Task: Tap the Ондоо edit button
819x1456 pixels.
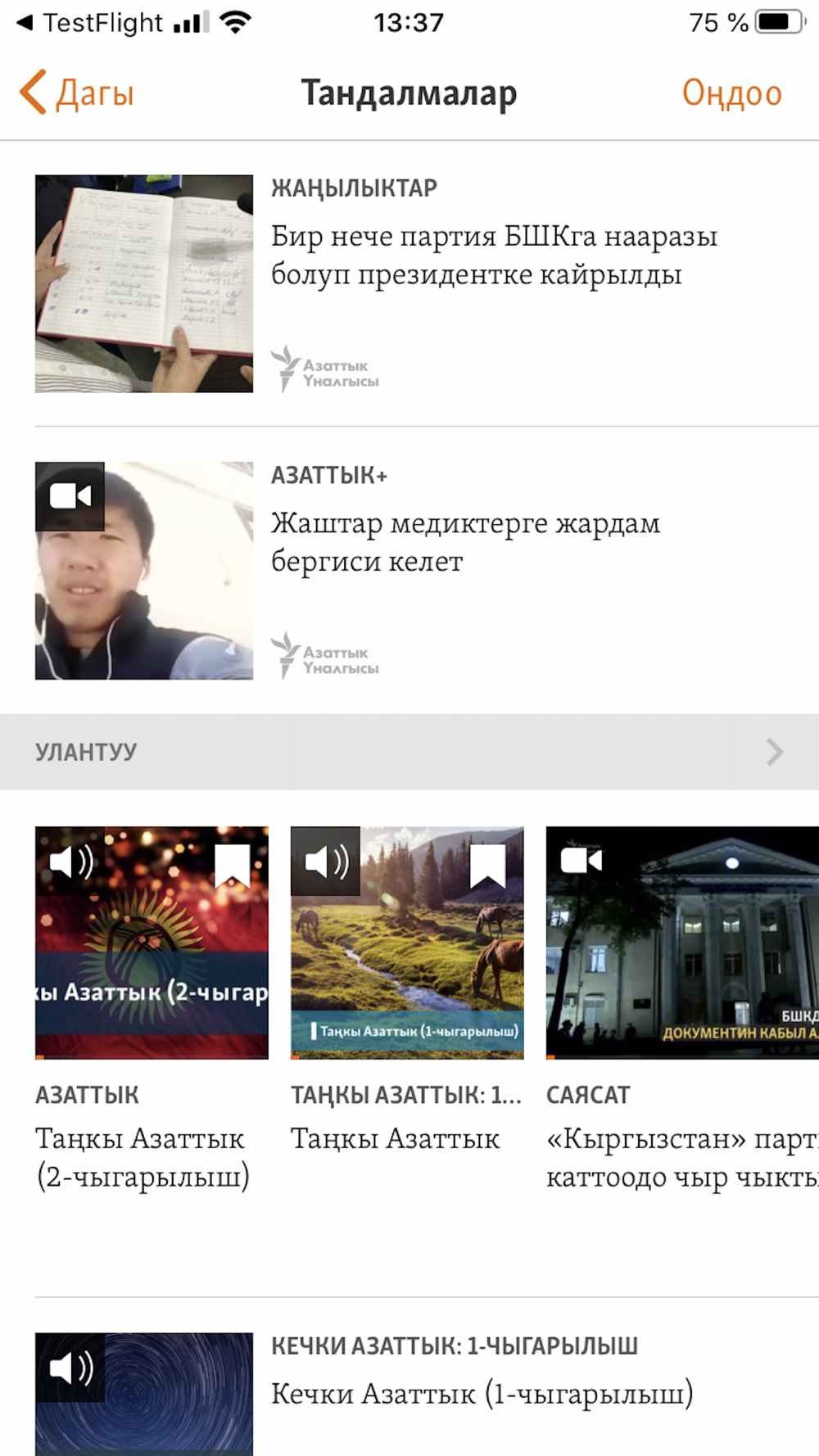Action: (731, 93)
